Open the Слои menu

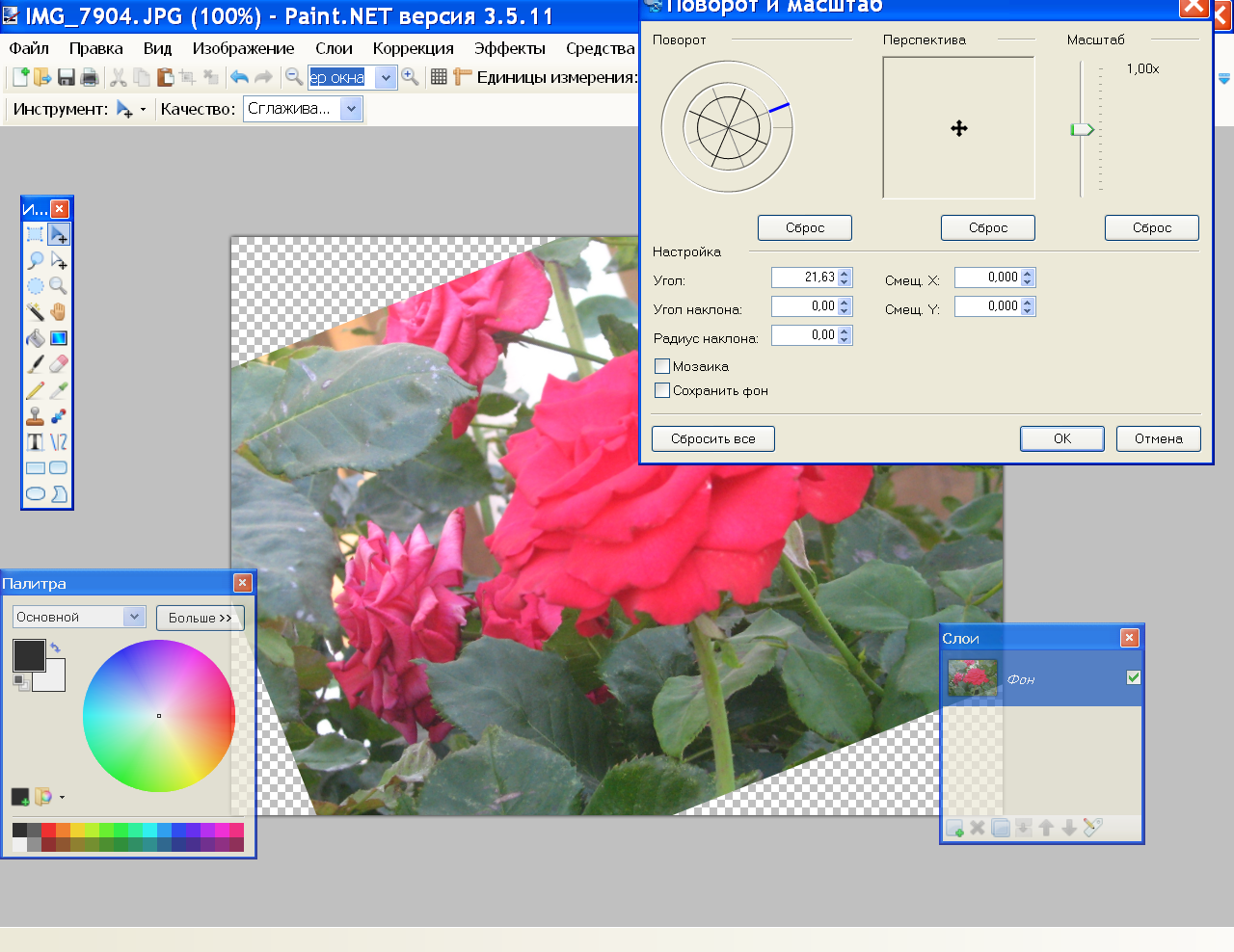[x=334, y=48]
